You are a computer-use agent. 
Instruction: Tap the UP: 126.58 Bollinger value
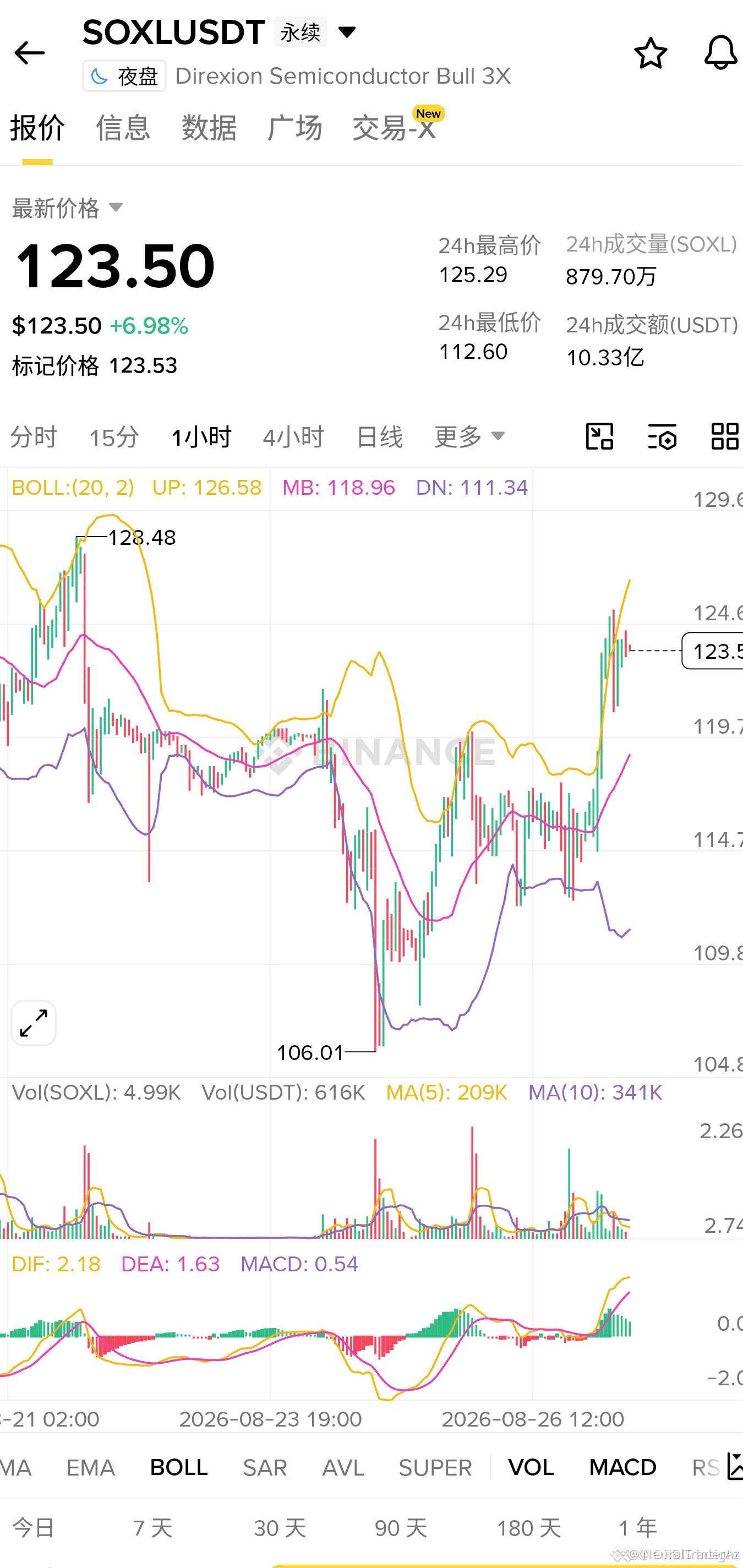coord(207,487)
